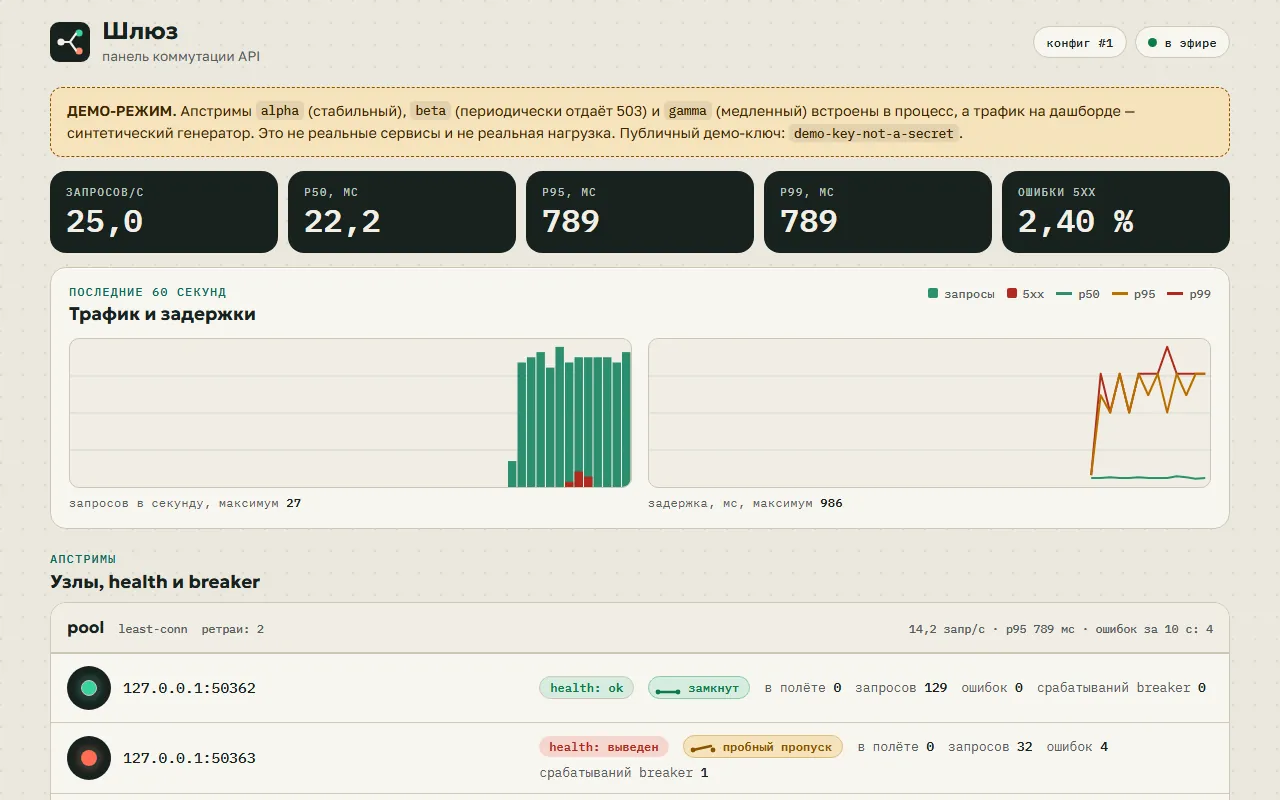Screen dimensions: 1280x800
Task: Click the «pool» group name
Action: pyautogui.click(x=86, y=628)
